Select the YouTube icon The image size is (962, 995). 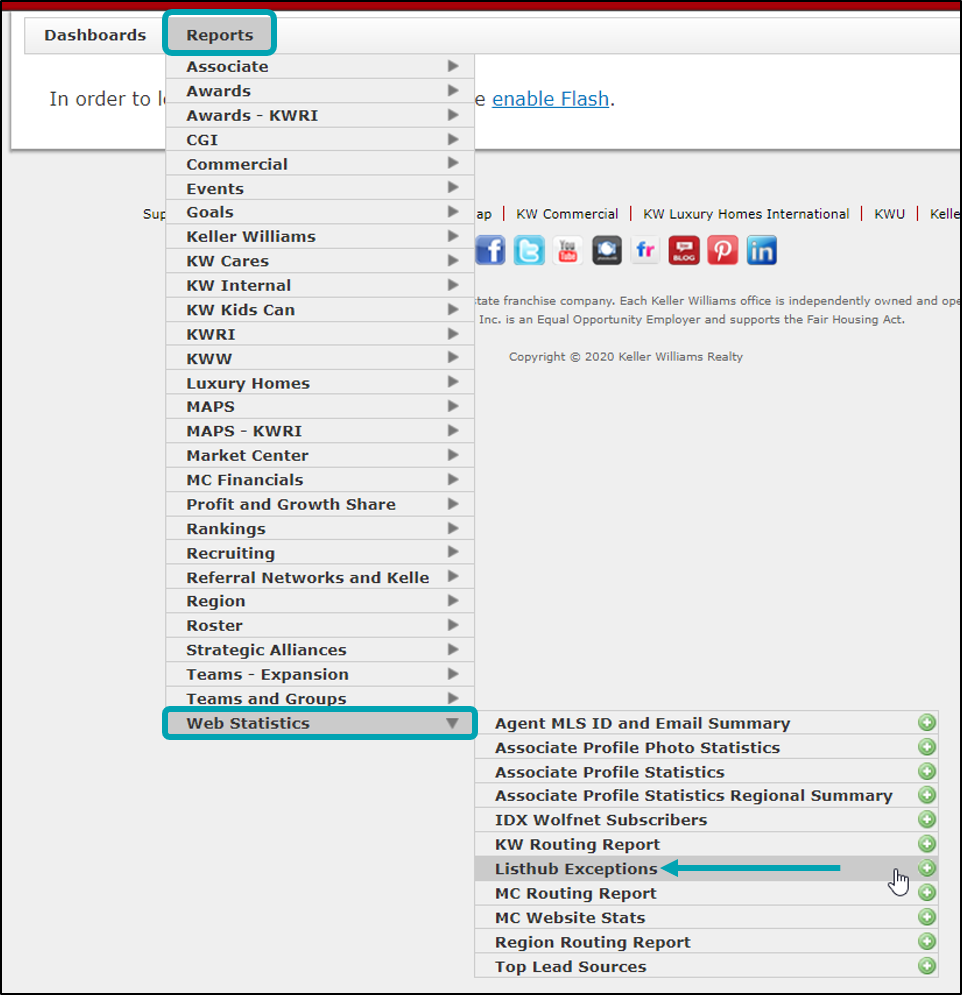pos(567,250)
